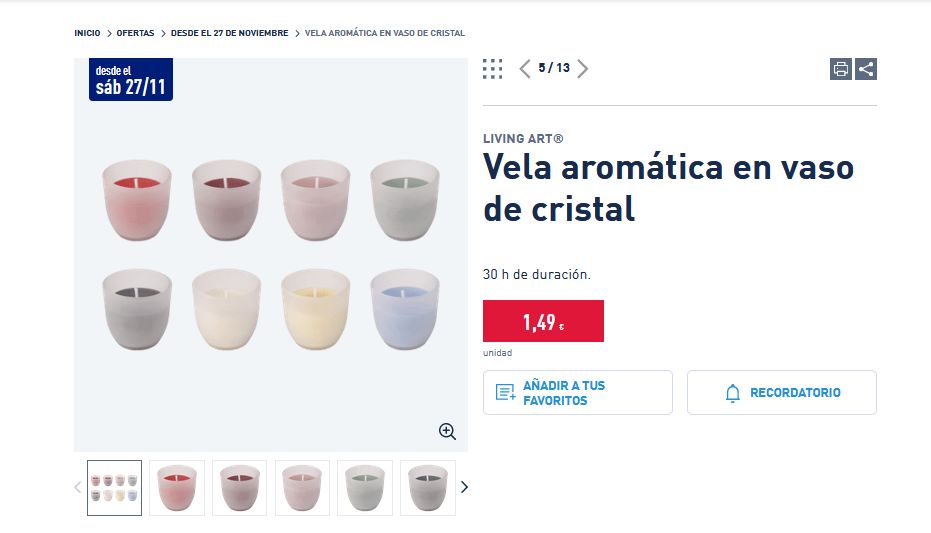
Task: Print this product page
Action: click(x=841, y=69)
